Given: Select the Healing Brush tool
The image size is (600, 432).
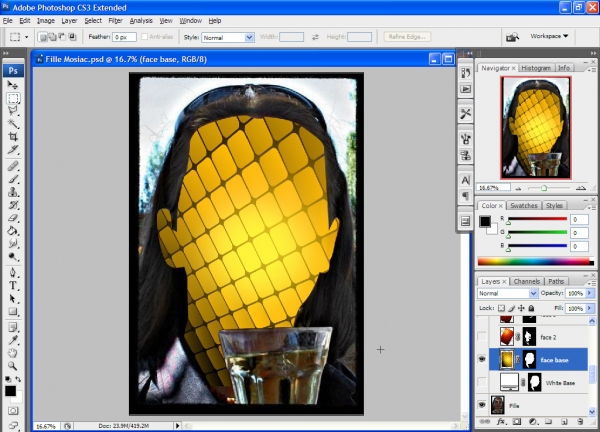Looking at the screenshot, I should point(13,166).
